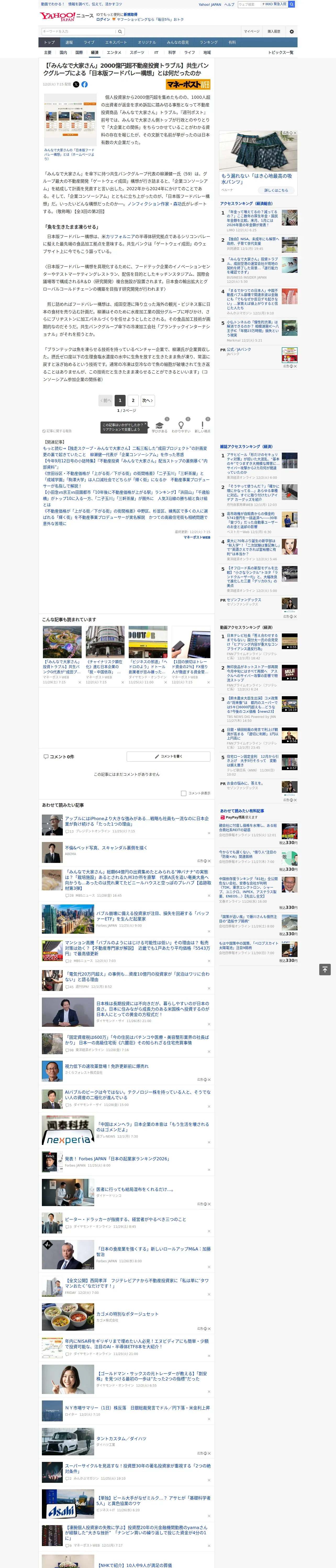Screen dimensions: 336x1568
Task: Open the ランキング tab
Action: 209,43
